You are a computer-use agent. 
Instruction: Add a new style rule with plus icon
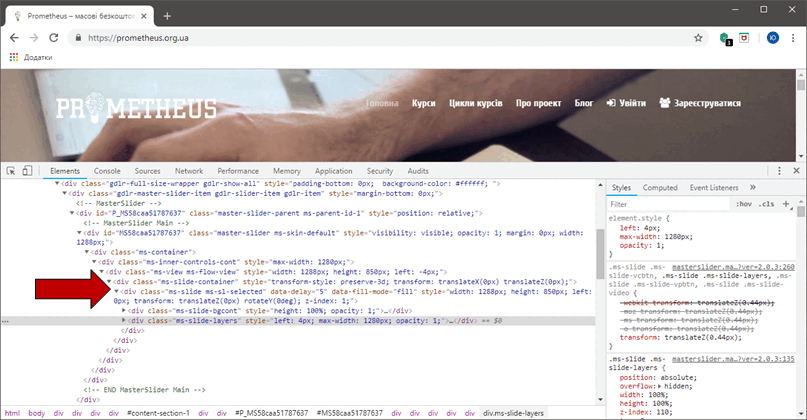[786, 204]
